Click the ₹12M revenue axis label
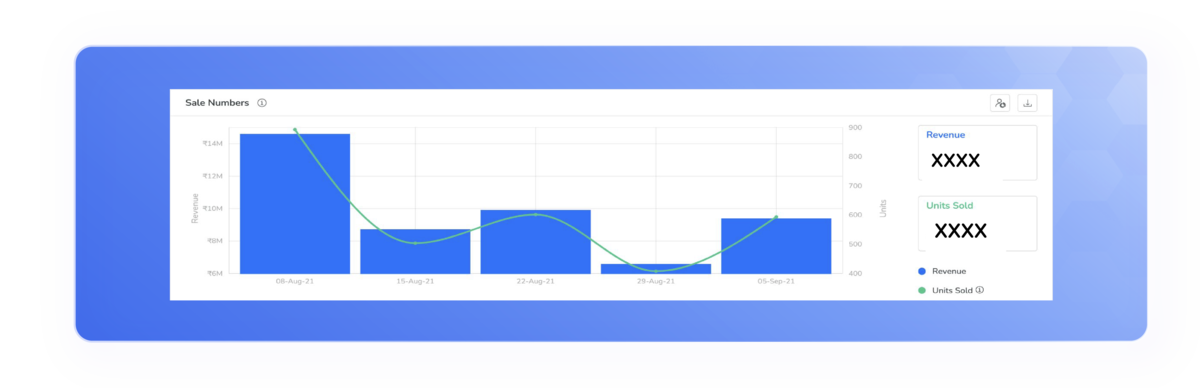This screenshot has height=388, width=1200. pyautogui.click(x=212, y=176)
